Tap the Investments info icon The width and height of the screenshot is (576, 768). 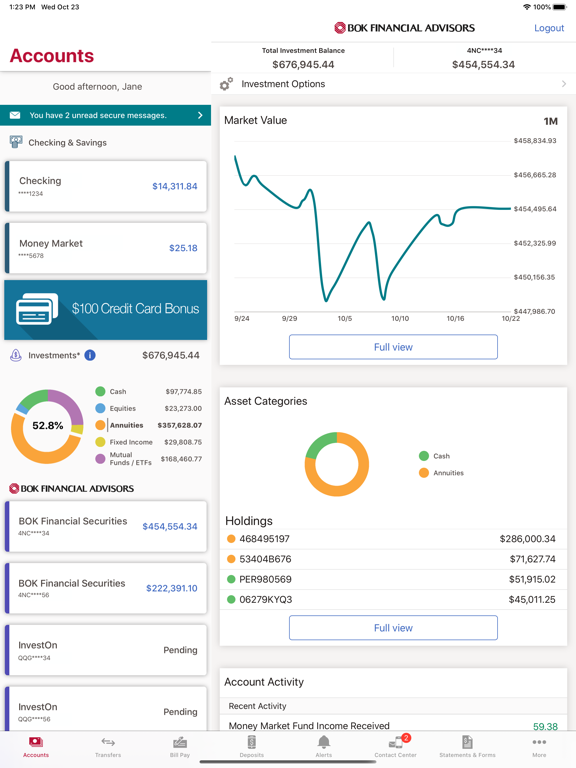tap(90, 355)
